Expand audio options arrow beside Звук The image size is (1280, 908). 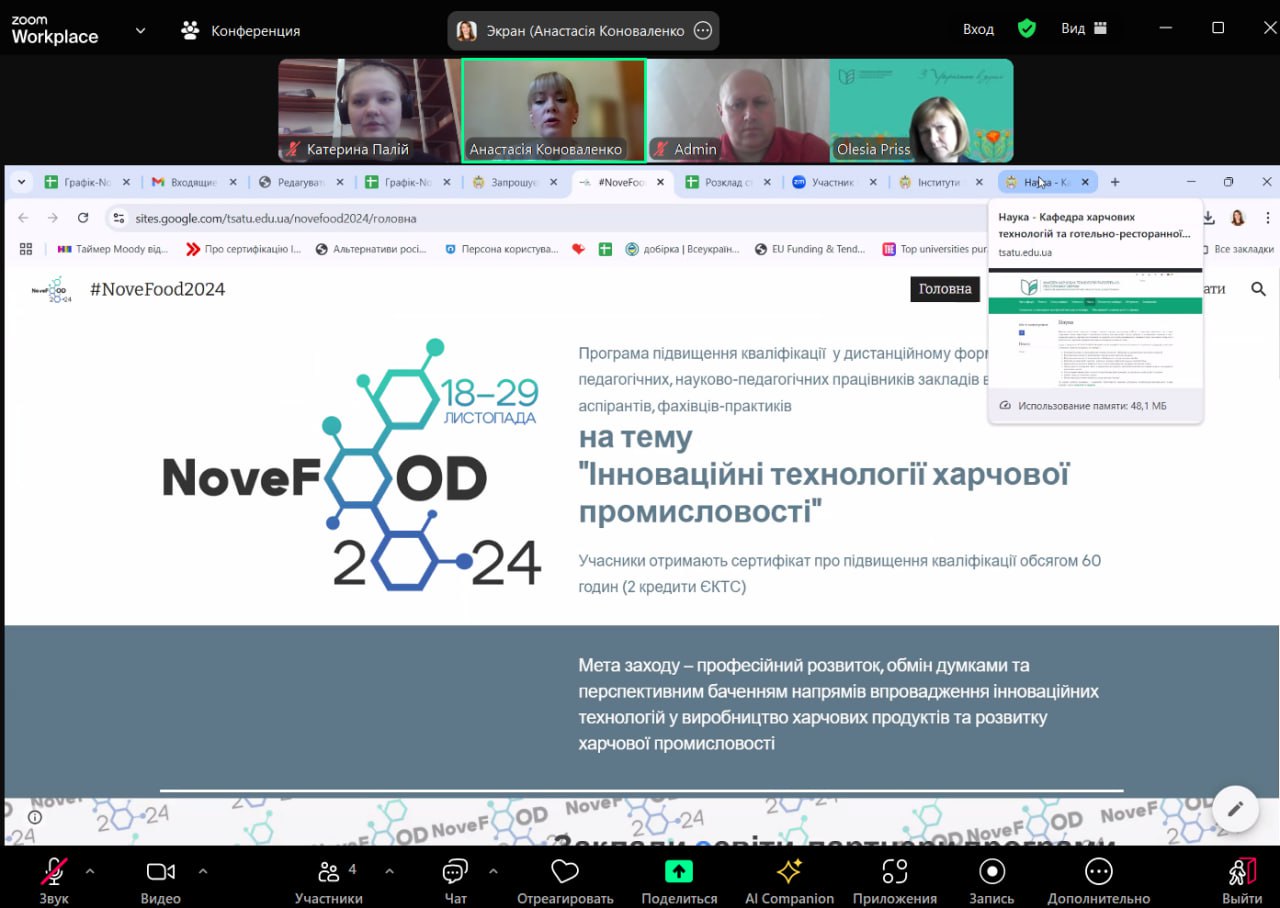point(90,871)
